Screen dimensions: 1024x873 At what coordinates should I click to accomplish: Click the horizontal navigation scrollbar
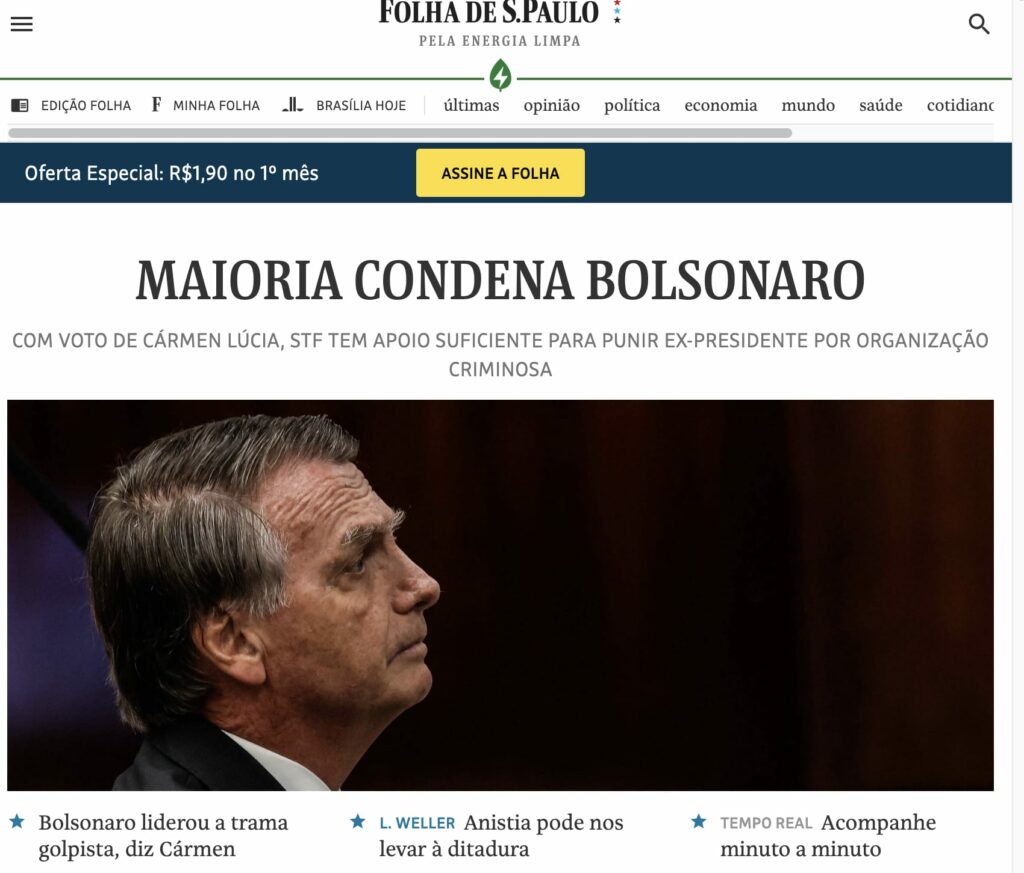[x=400, y=133]
